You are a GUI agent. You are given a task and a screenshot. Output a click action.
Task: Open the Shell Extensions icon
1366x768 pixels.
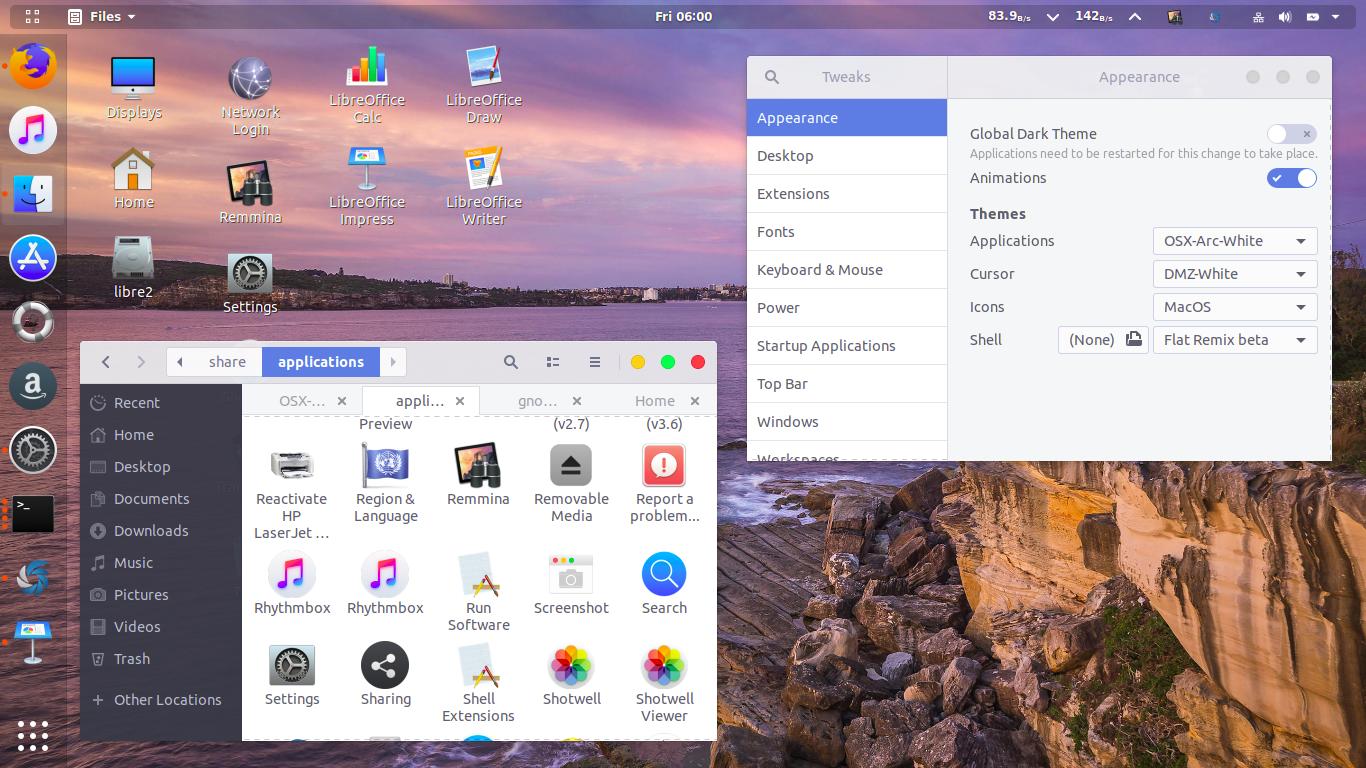[x=478, y=665]
